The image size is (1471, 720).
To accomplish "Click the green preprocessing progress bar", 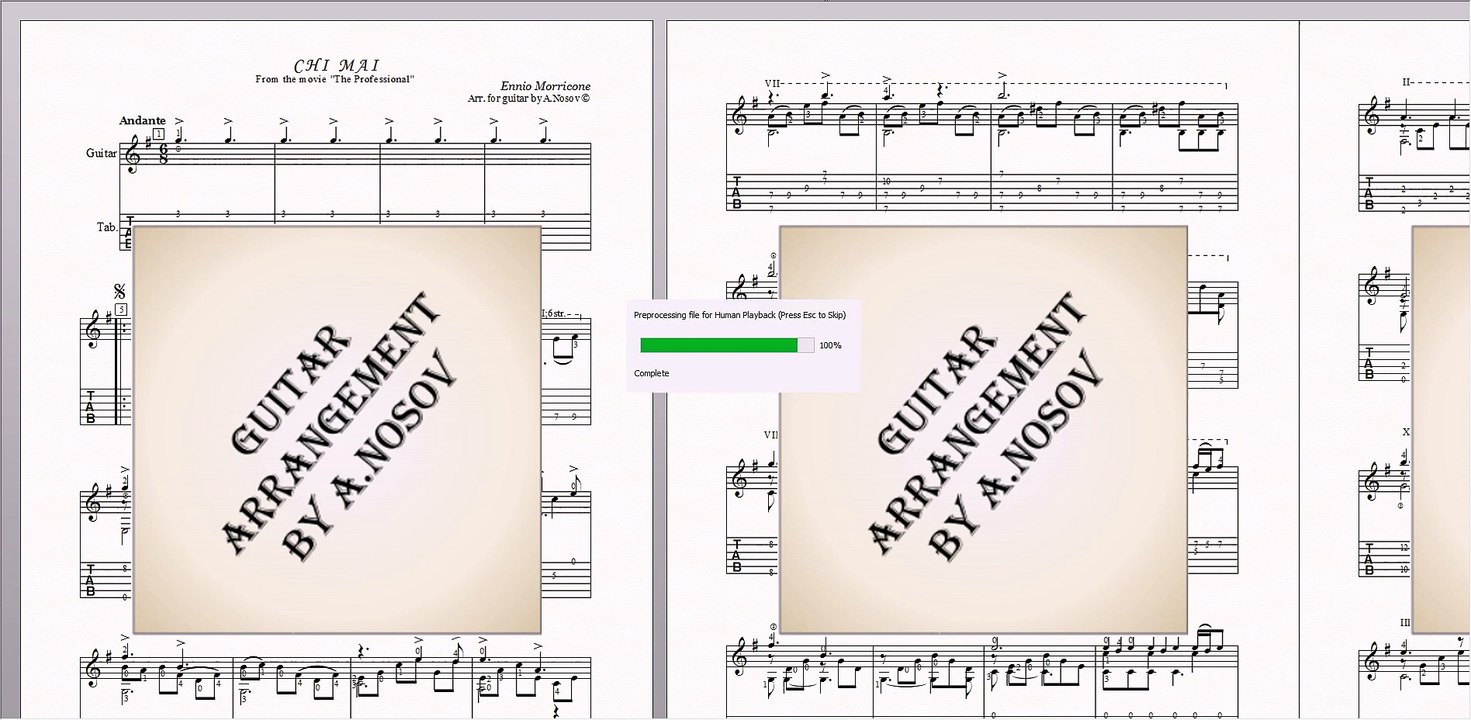I will point(727,345).
